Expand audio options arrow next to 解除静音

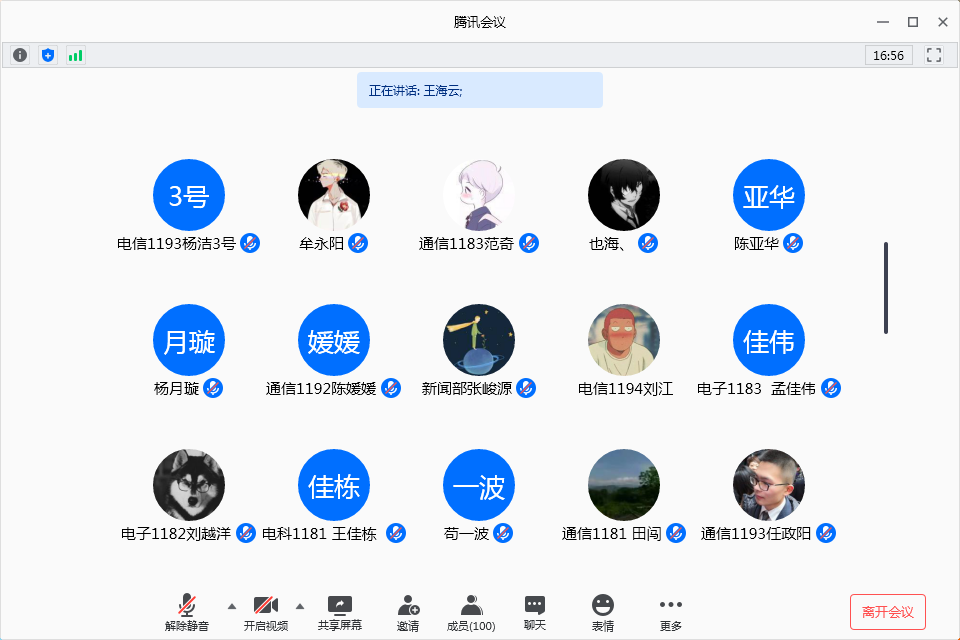[232, 606]
